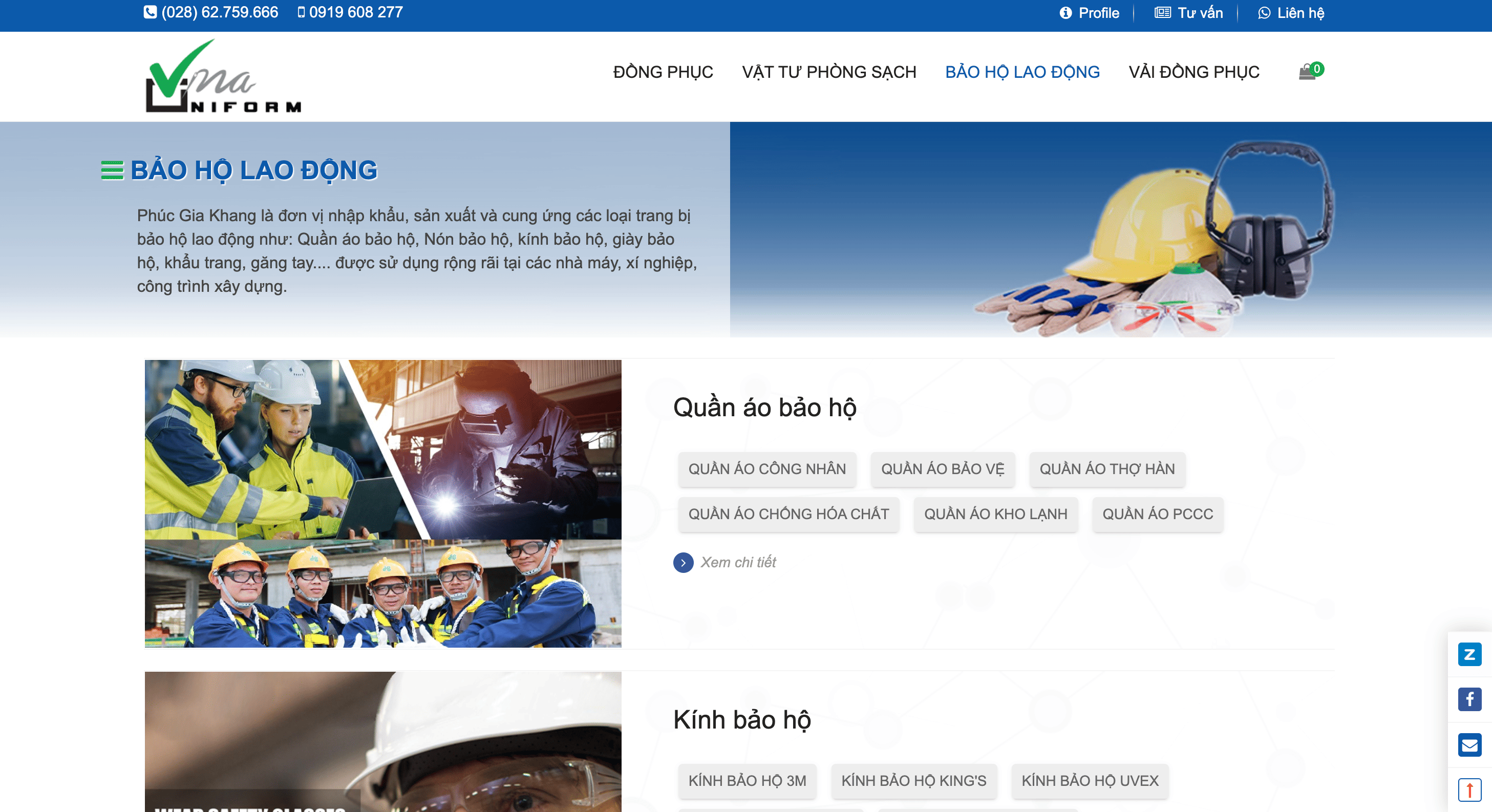Screen dimensions: 1492x812
Task: Open the safety glasses helmet image
Action: click(383, 742)
